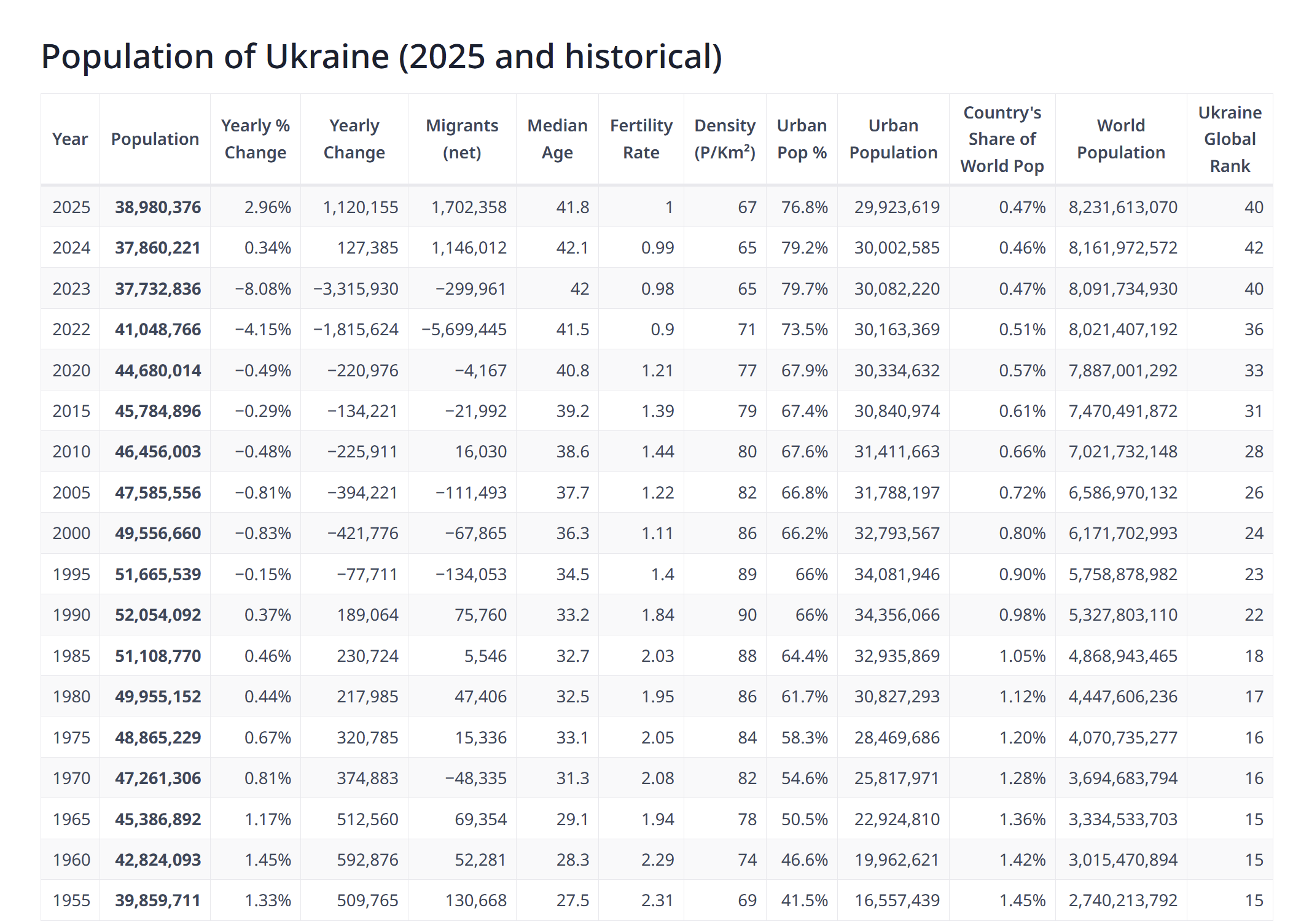Image resolution: width=1293 pixels, height=924 pixels.
Task: Click yearly change value 1,120,155
Action: (x=361, y=208)
